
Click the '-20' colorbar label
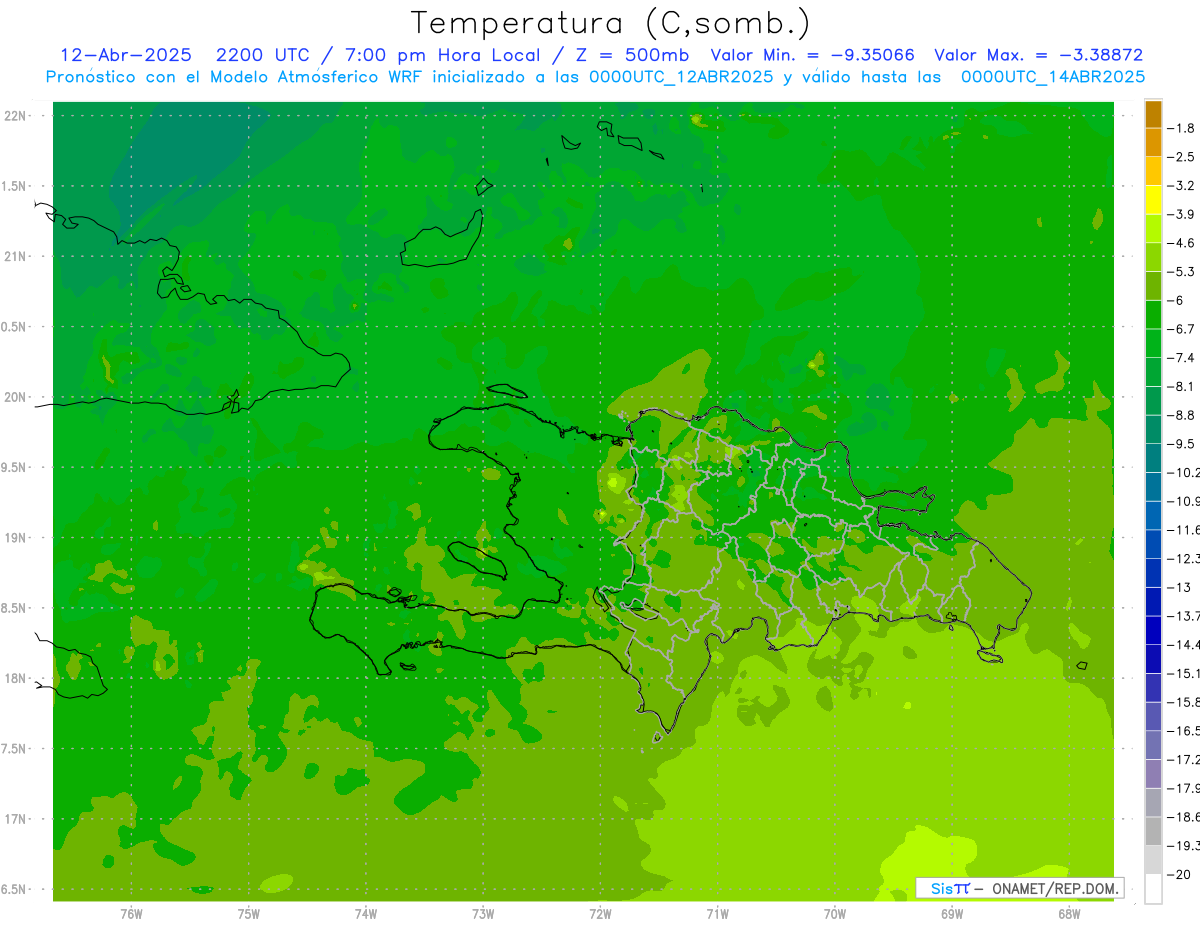(x=1179, y=874)
